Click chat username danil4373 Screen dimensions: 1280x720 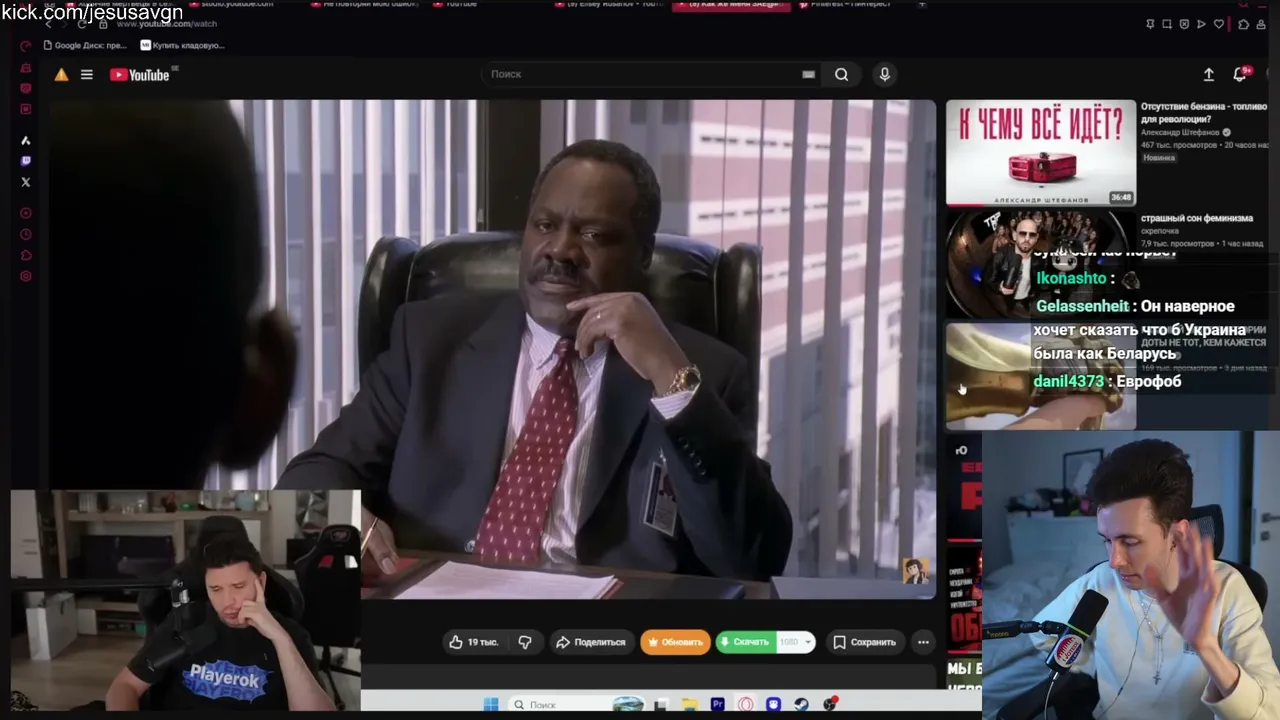(x=1069, y=381)
